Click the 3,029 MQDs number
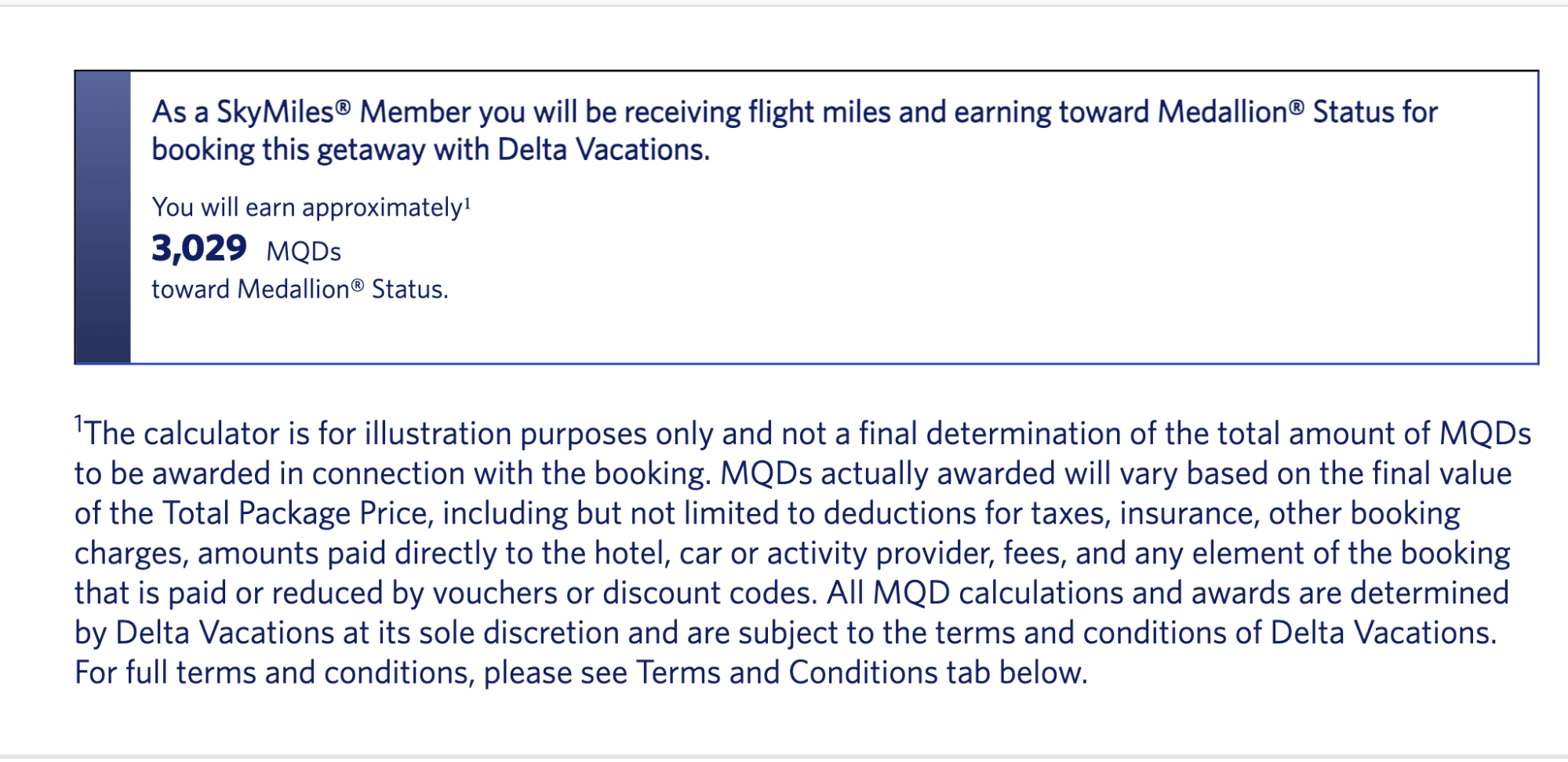This screenshot has height=762, width=1568. [199, 249]
